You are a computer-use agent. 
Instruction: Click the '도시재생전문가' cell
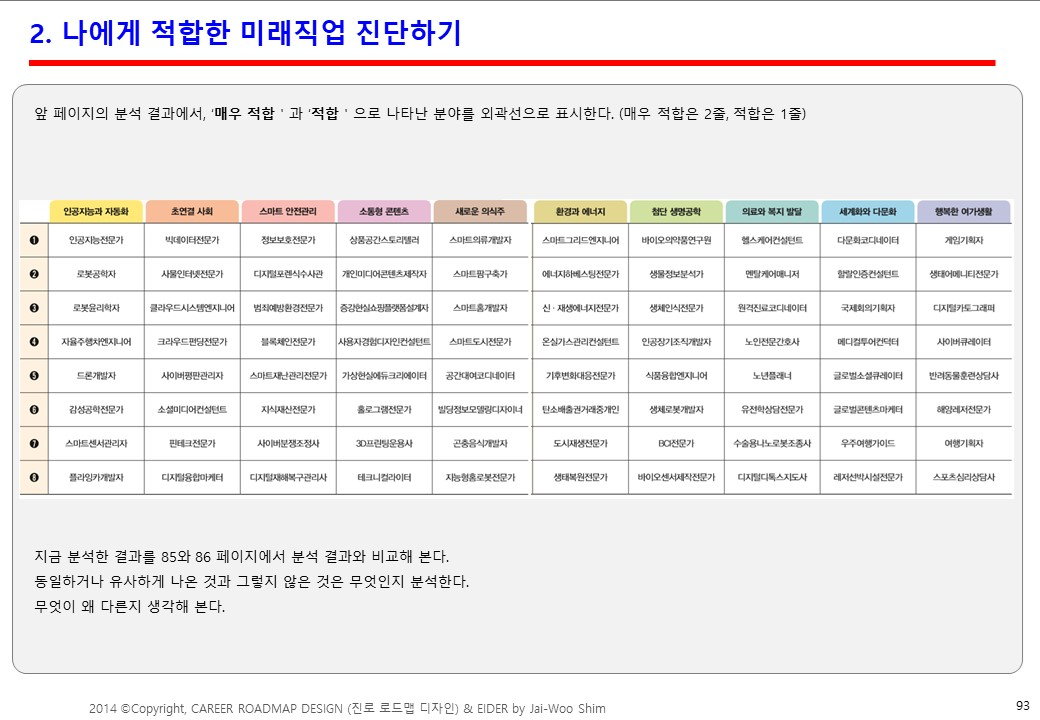tap(580, 443)
